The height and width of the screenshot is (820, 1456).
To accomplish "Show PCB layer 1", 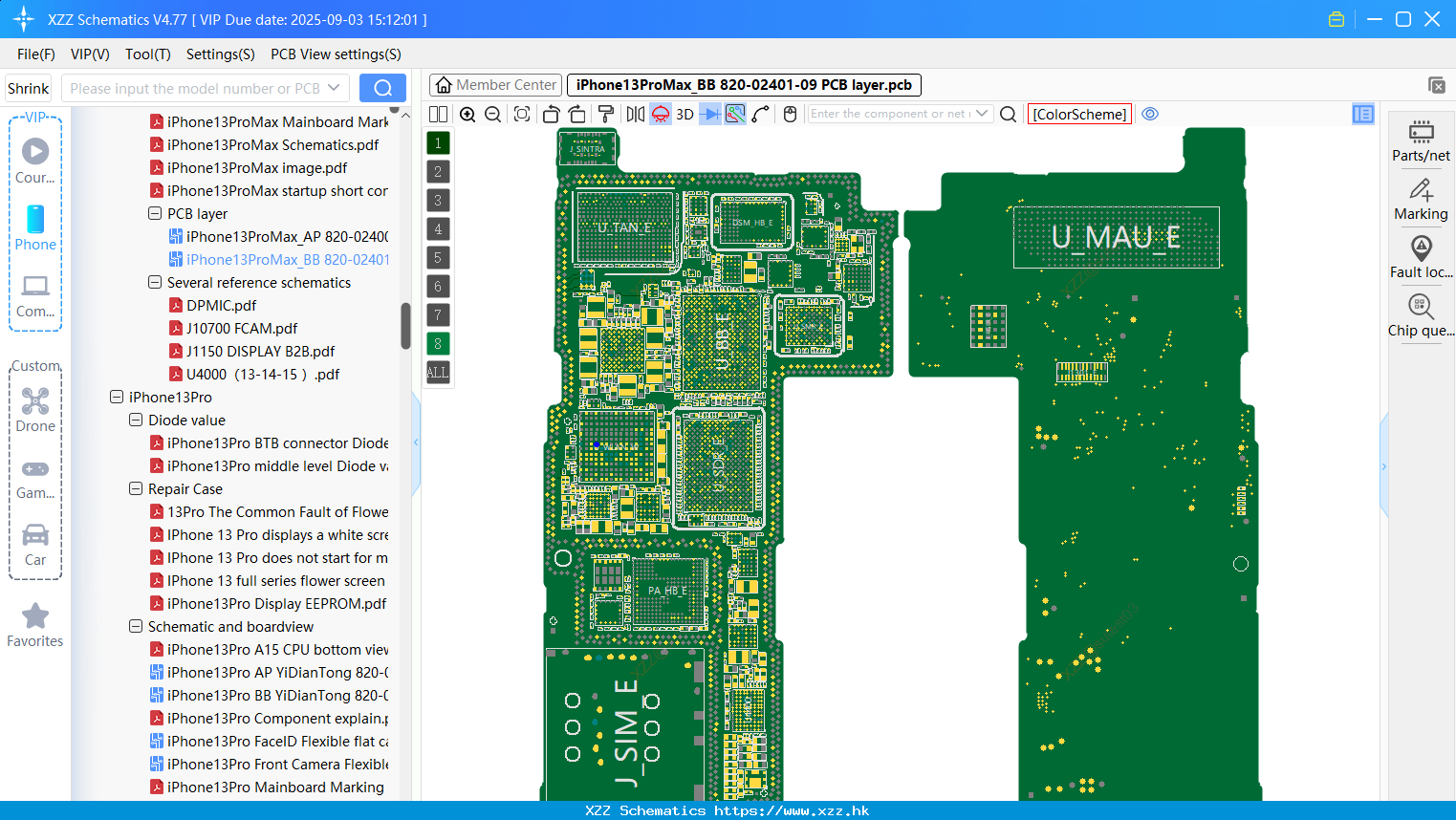I will (x=438, y=143).
